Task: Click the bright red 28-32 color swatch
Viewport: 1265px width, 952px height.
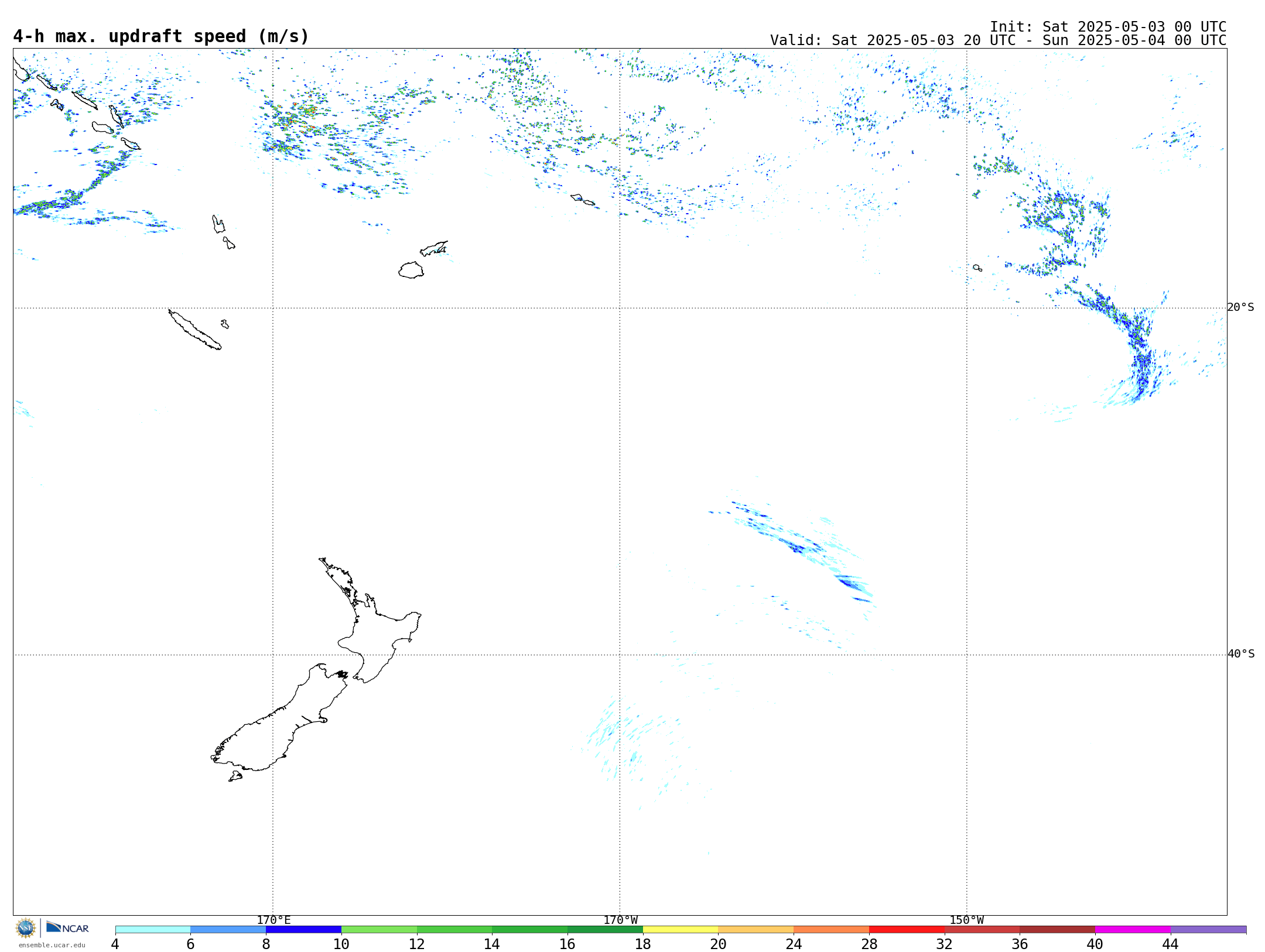Action: coord(907,930)
